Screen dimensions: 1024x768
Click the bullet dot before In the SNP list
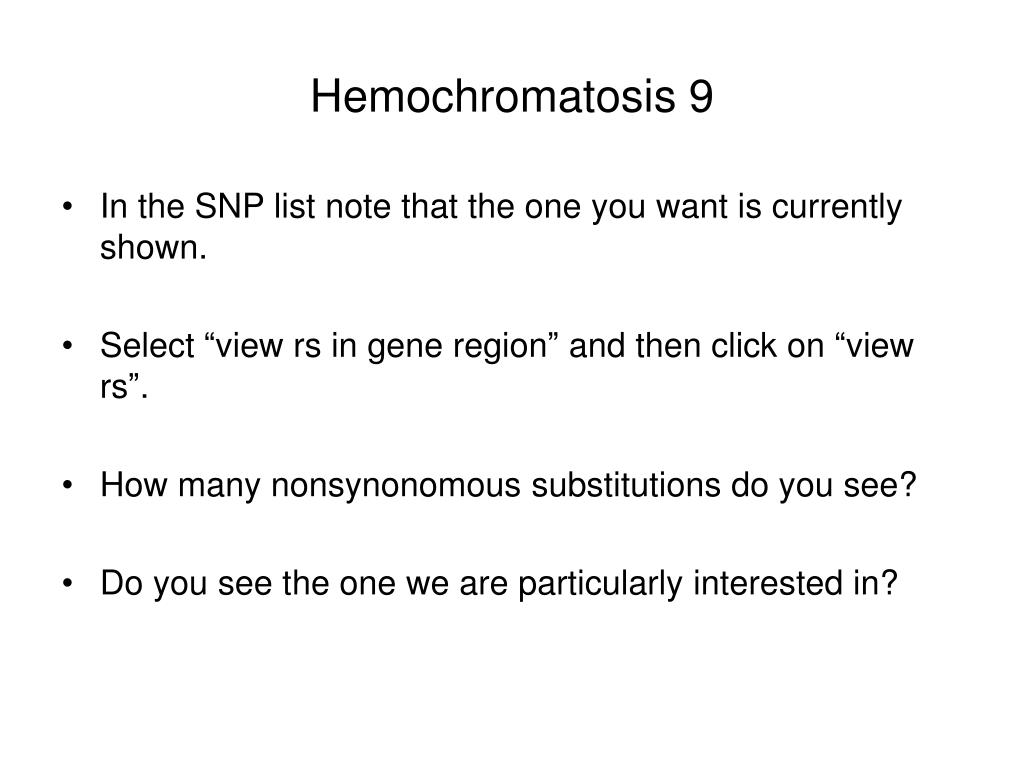[x=67, y=207]
